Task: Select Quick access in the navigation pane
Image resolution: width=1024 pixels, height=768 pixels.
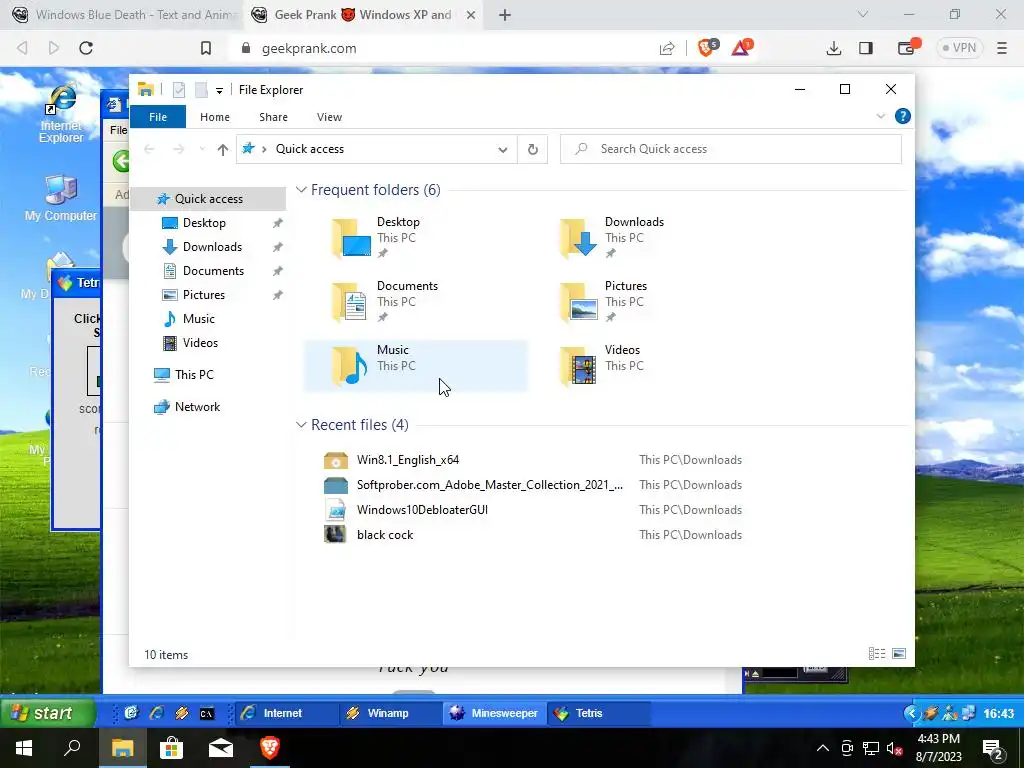Action: 208,199
